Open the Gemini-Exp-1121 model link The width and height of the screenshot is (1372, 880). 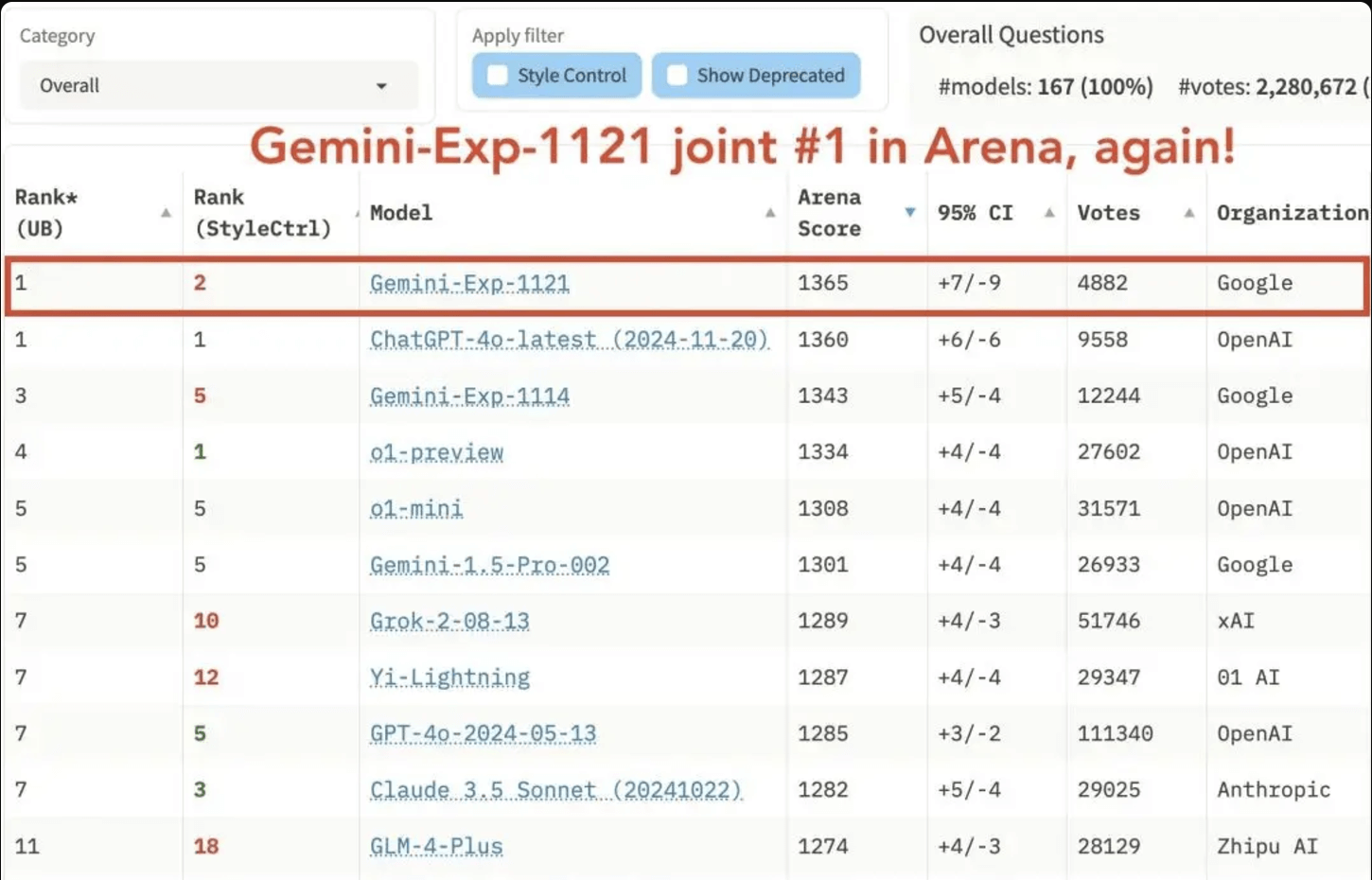click(469, 283)
